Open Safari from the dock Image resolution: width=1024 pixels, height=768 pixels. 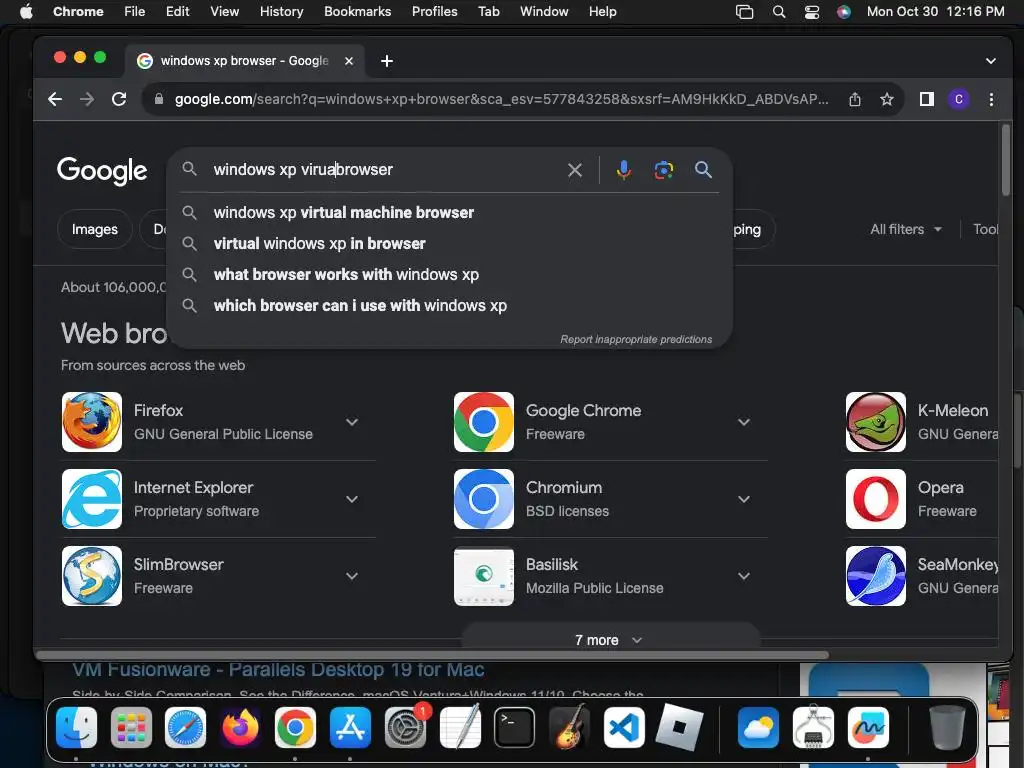pyautogui.click(x=185, y=727)
